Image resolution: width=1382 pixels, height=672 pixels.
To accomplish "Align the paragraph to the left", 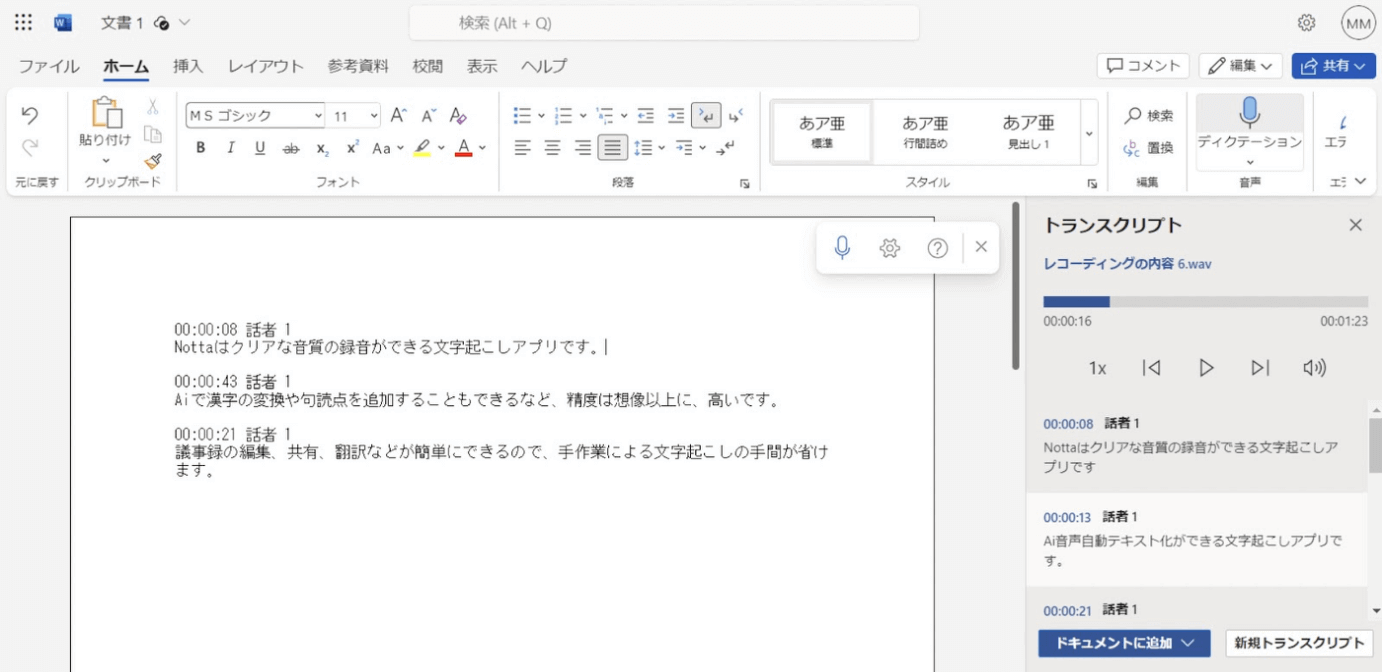I will click(x=522, y=148).
